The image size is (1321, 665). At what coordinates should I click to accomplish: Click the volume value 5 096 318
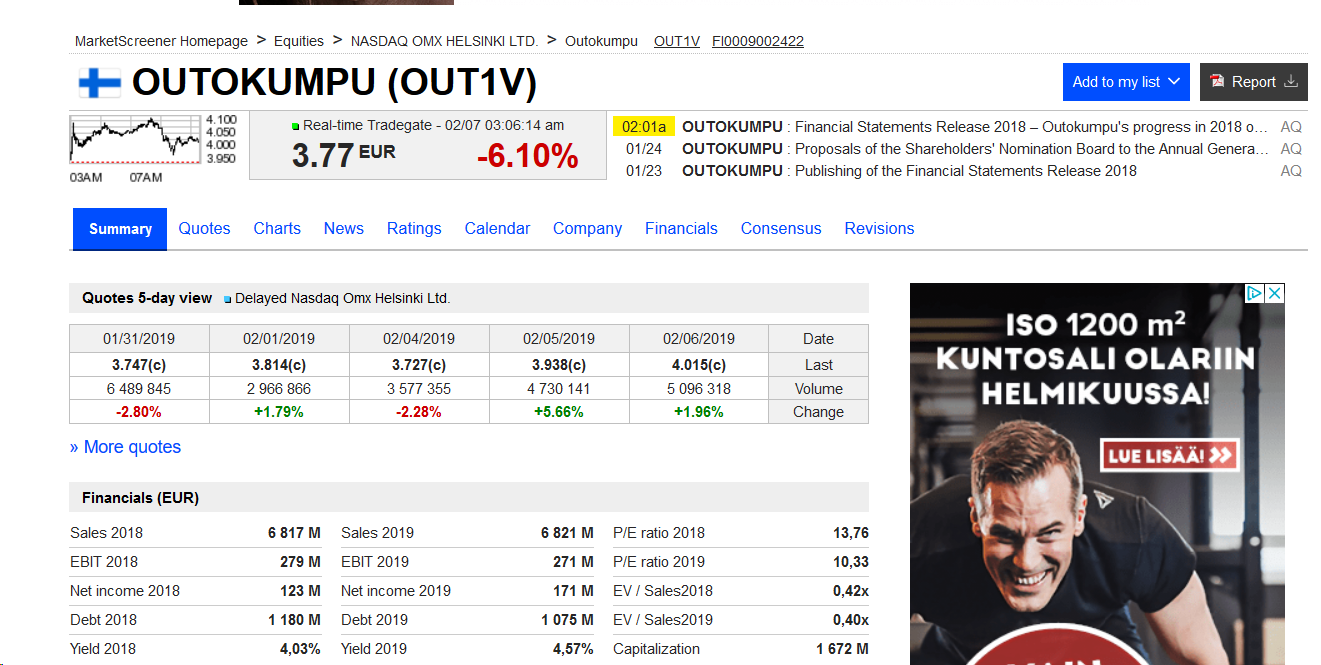pos(699,389)
